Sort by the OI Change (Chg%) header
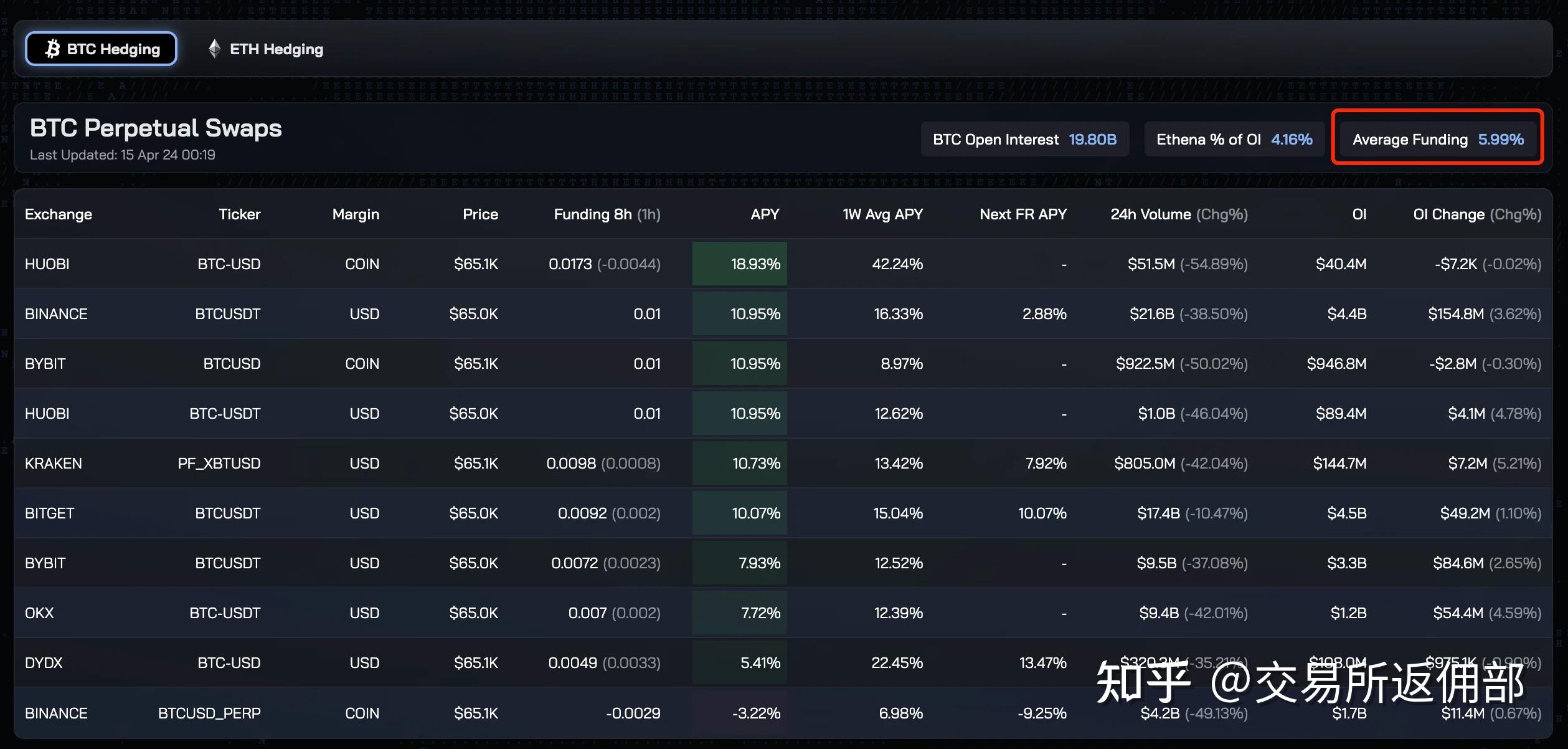This screenshot has width=1568, height=749. click(1477, 214)
